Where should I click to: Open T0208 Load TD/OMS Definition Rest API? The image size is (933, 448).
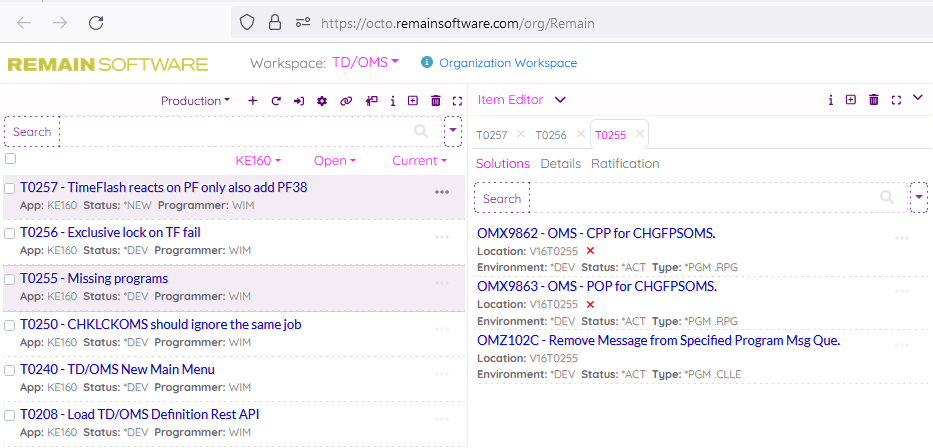(140, 415)
